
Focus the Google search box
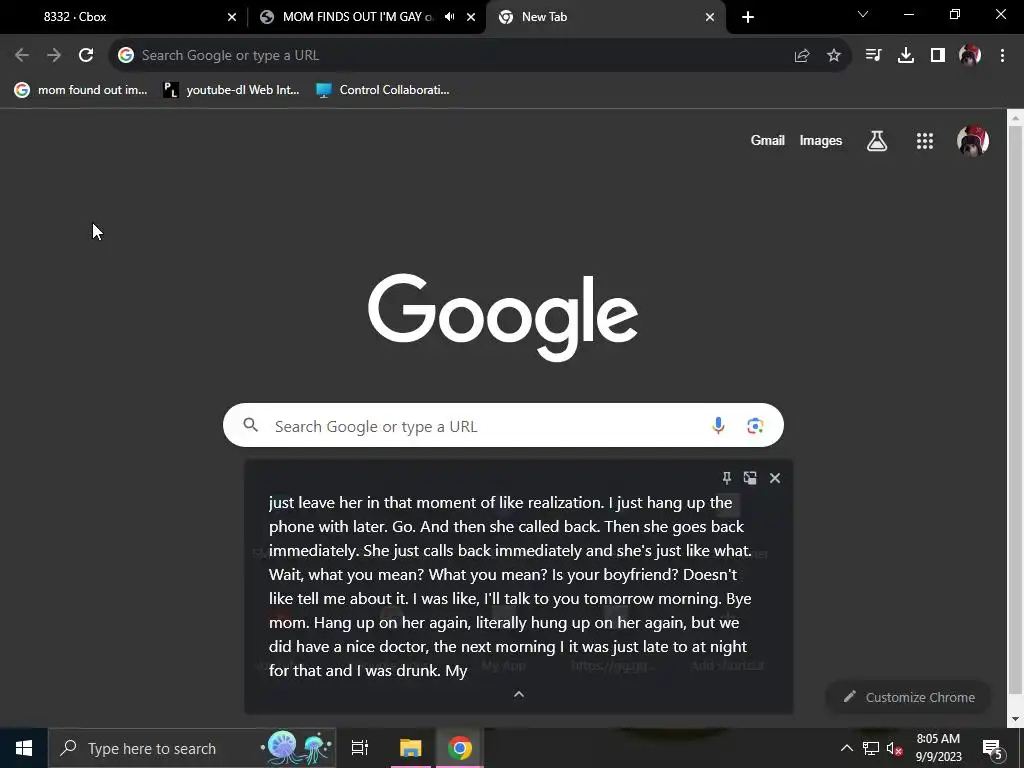click(503, 426)
